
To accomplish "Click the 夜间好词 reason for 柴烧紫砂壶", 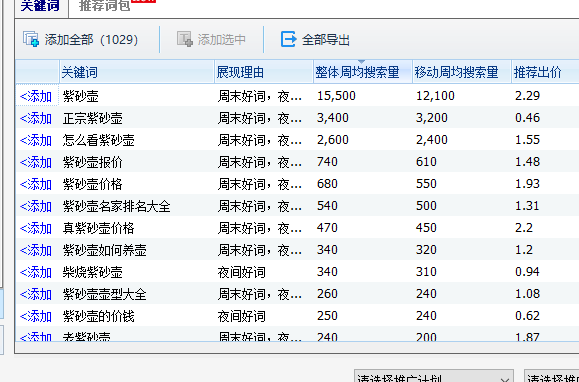I will pos(241,272).
